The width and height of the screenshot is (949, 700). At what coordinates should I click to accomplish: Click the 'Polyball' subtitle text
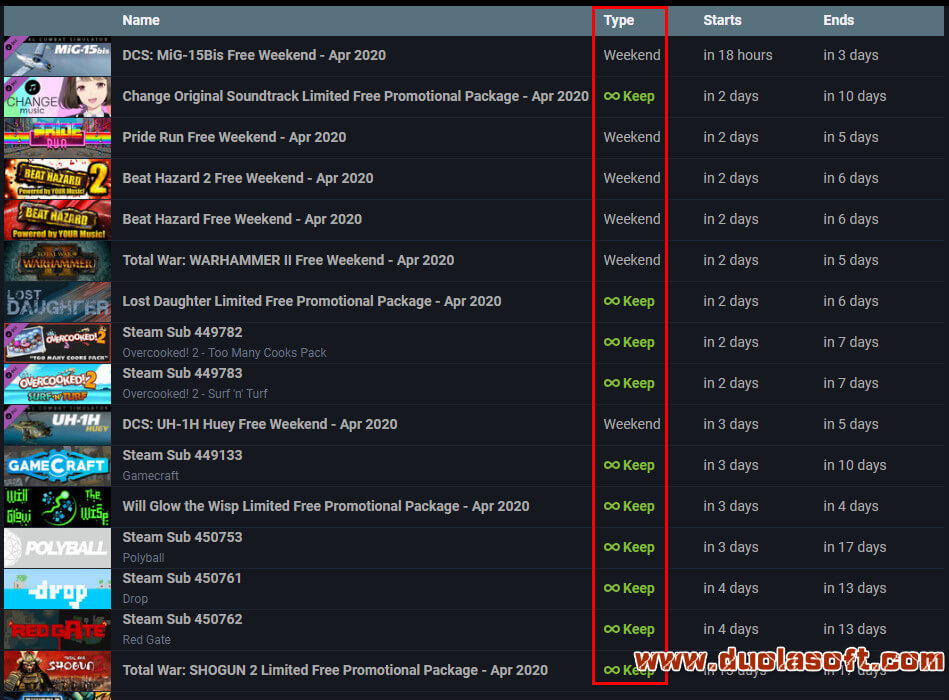pos(143,558)
